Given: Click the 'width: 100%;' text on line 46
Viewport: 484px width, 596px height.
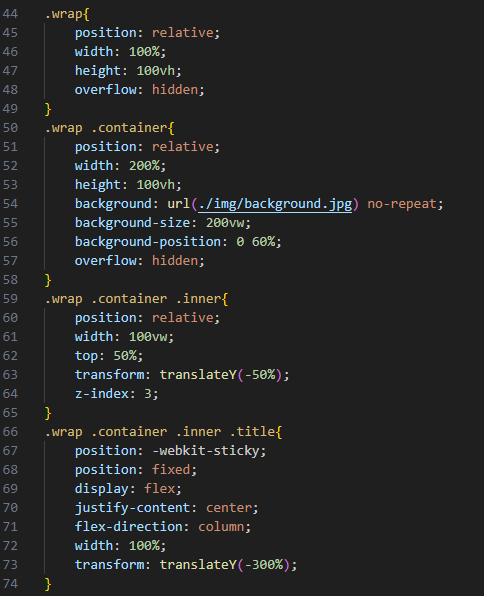Looking at the screenshot, I should pos(121,52).
